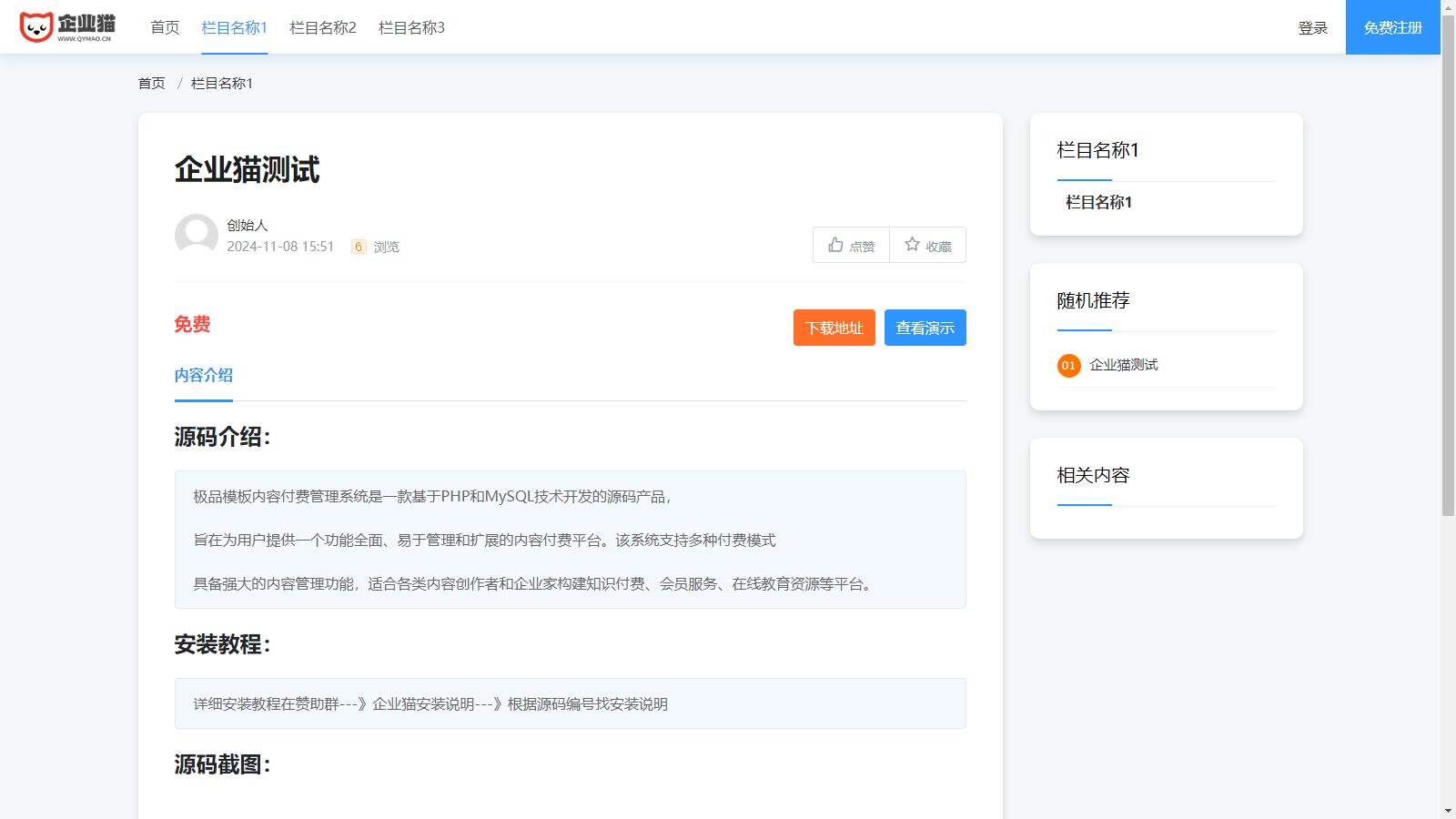Image resolution: width=1456 pixels, height=819 pixels.
Task: Click 栏目名称1 breadcrumb link
Action: click(222, 83)
